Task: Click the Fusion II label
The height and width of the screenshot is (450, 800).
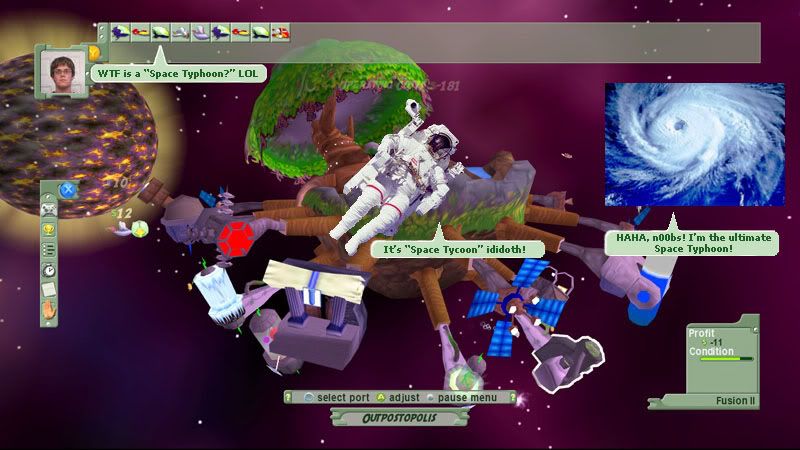Action: [735, 401]
